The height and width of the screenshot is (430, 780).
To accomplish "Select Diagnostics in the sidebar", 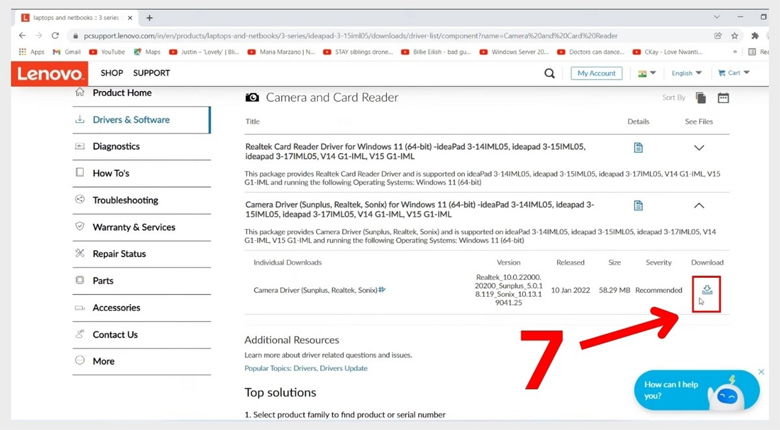I will tap(116, 146).
